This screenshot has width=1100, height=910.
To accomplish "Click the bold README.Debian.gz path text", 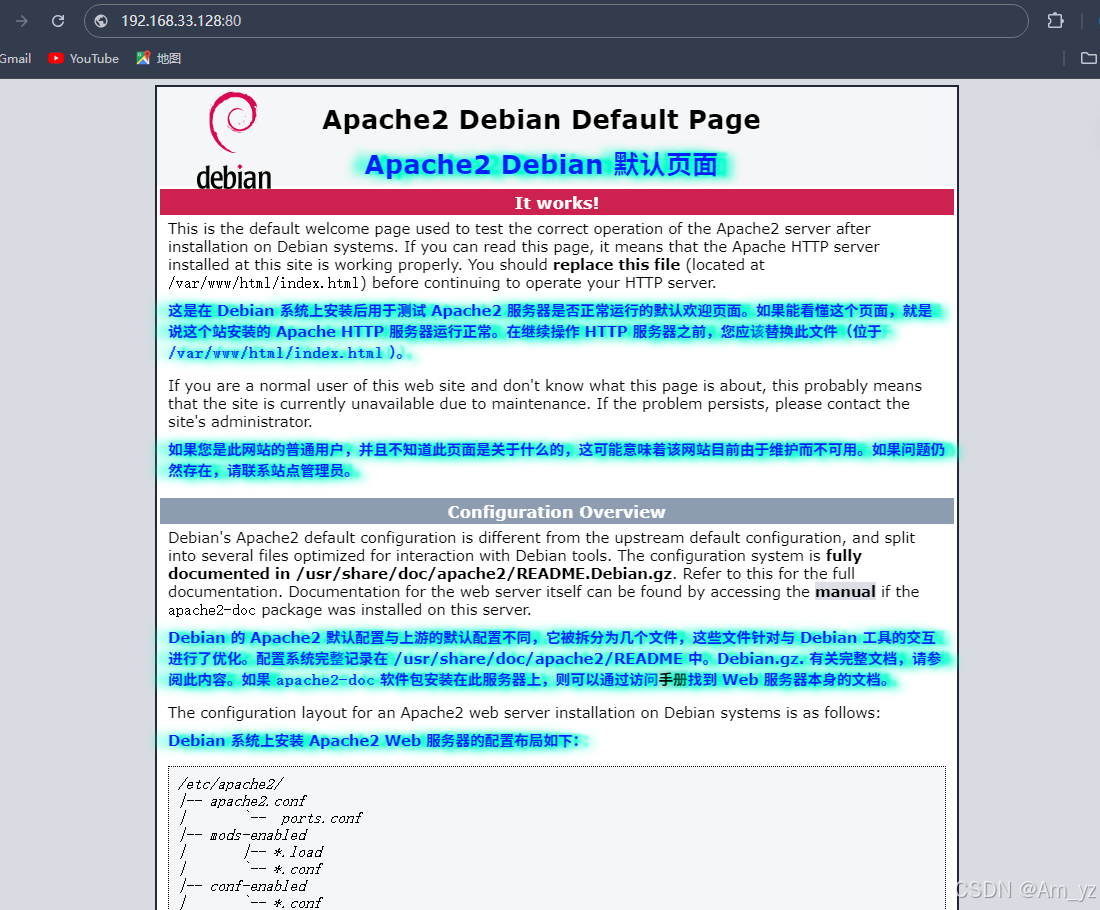I will [484, 573].
